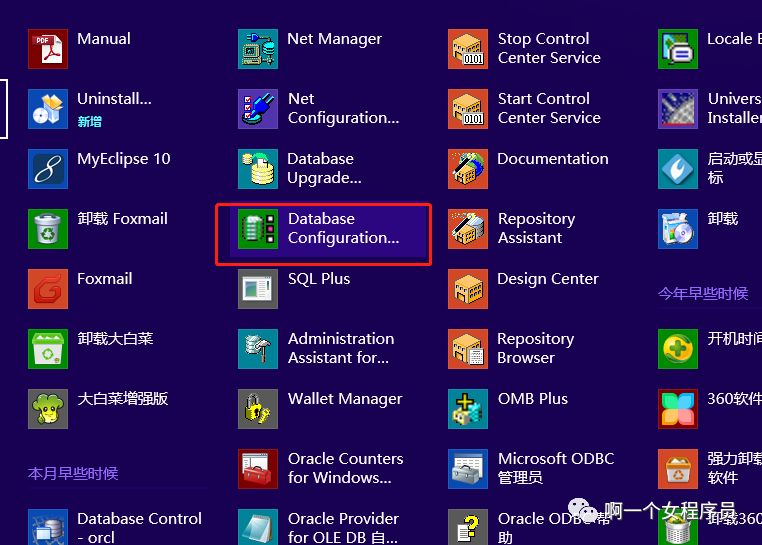
Task: Click the Uninstall tile marked 新增
Action: [90, 108]
